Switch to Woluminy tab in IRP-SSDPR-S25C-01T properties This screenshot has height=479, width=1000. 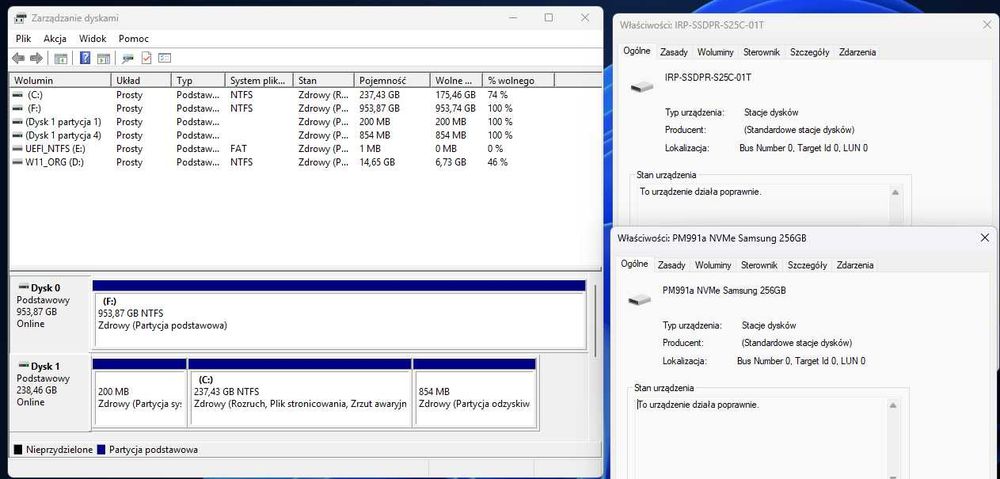(x=715, y=52)
